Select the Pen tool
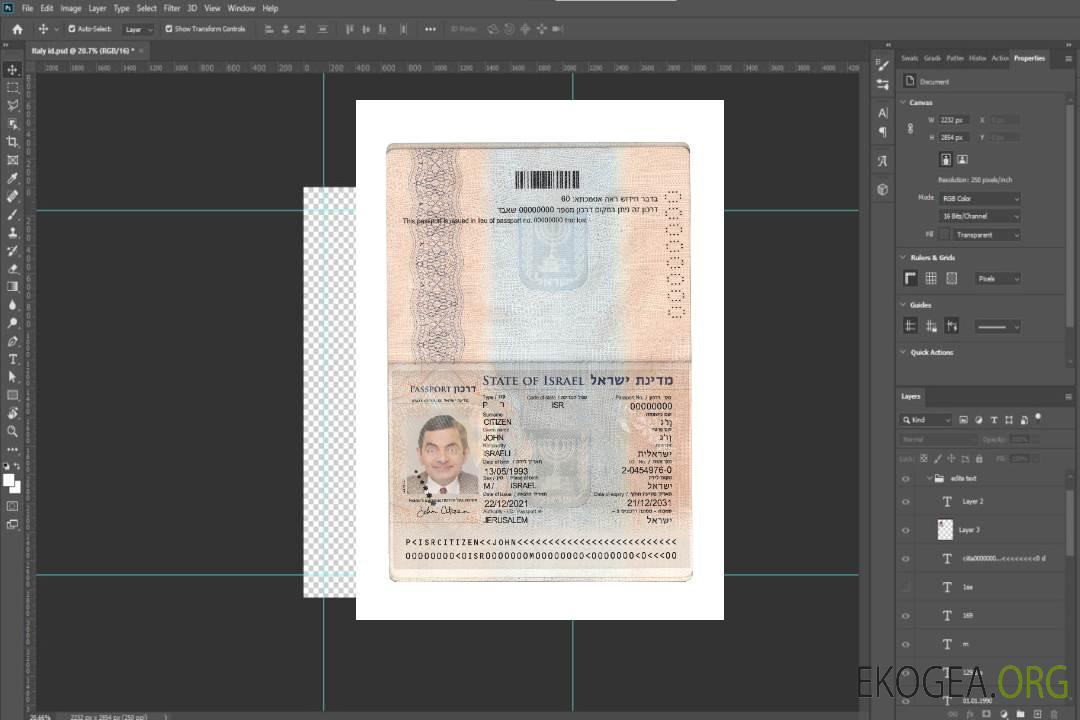 tap(12, 341)
